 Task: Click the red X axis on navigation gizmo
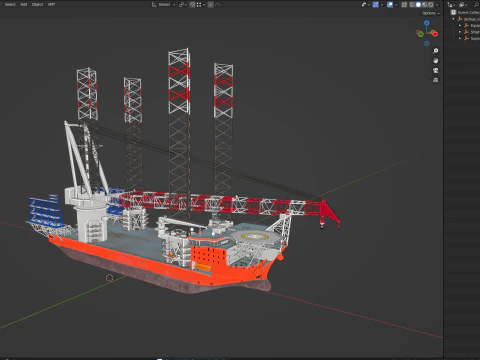435,34
